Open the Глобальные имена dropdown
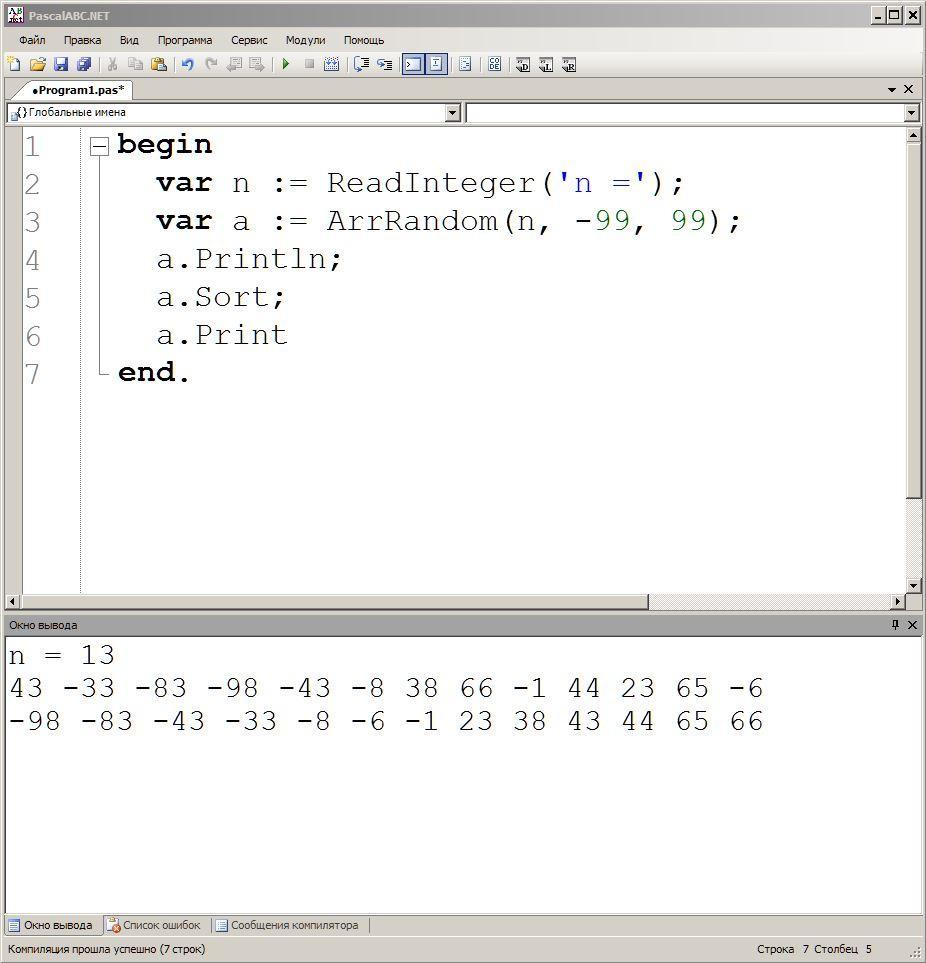 tap(233, 112)
